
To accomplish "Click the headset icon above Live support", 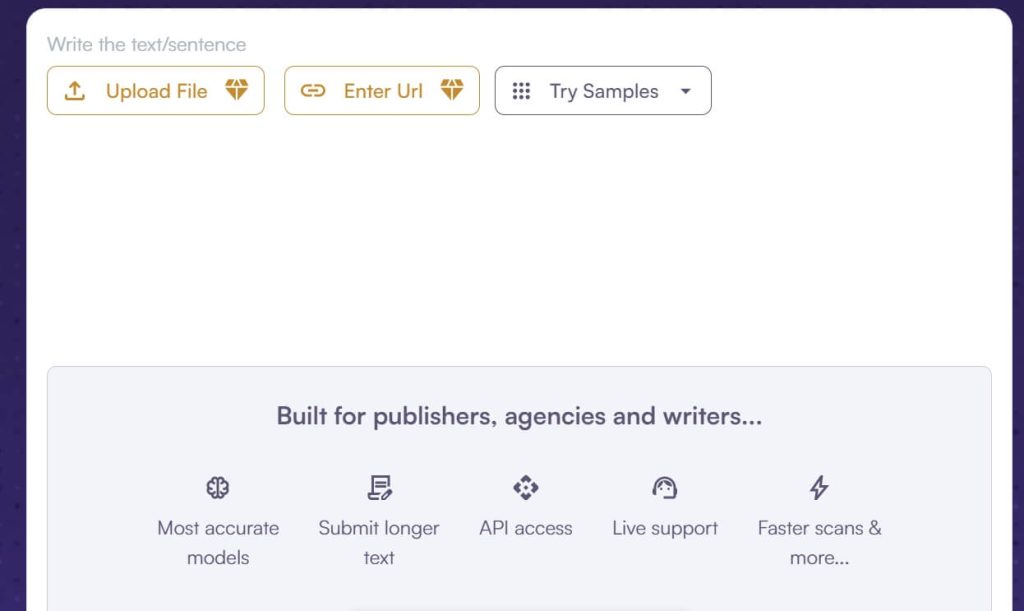I will (665, 488).
